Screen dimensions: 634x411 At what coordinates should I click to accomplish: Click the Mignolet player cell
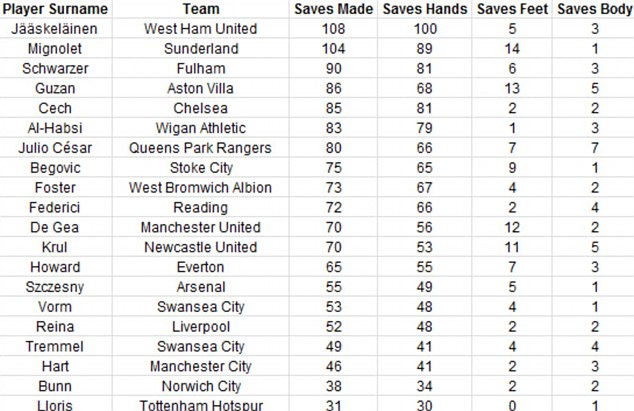click(x=55, y=48)
